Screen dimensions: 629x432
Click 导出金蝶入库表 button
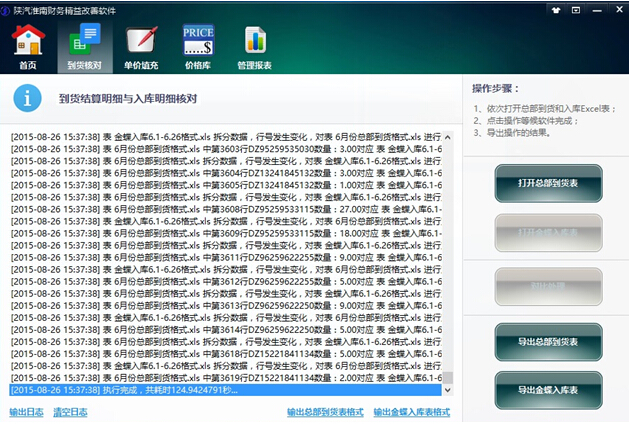548,390
